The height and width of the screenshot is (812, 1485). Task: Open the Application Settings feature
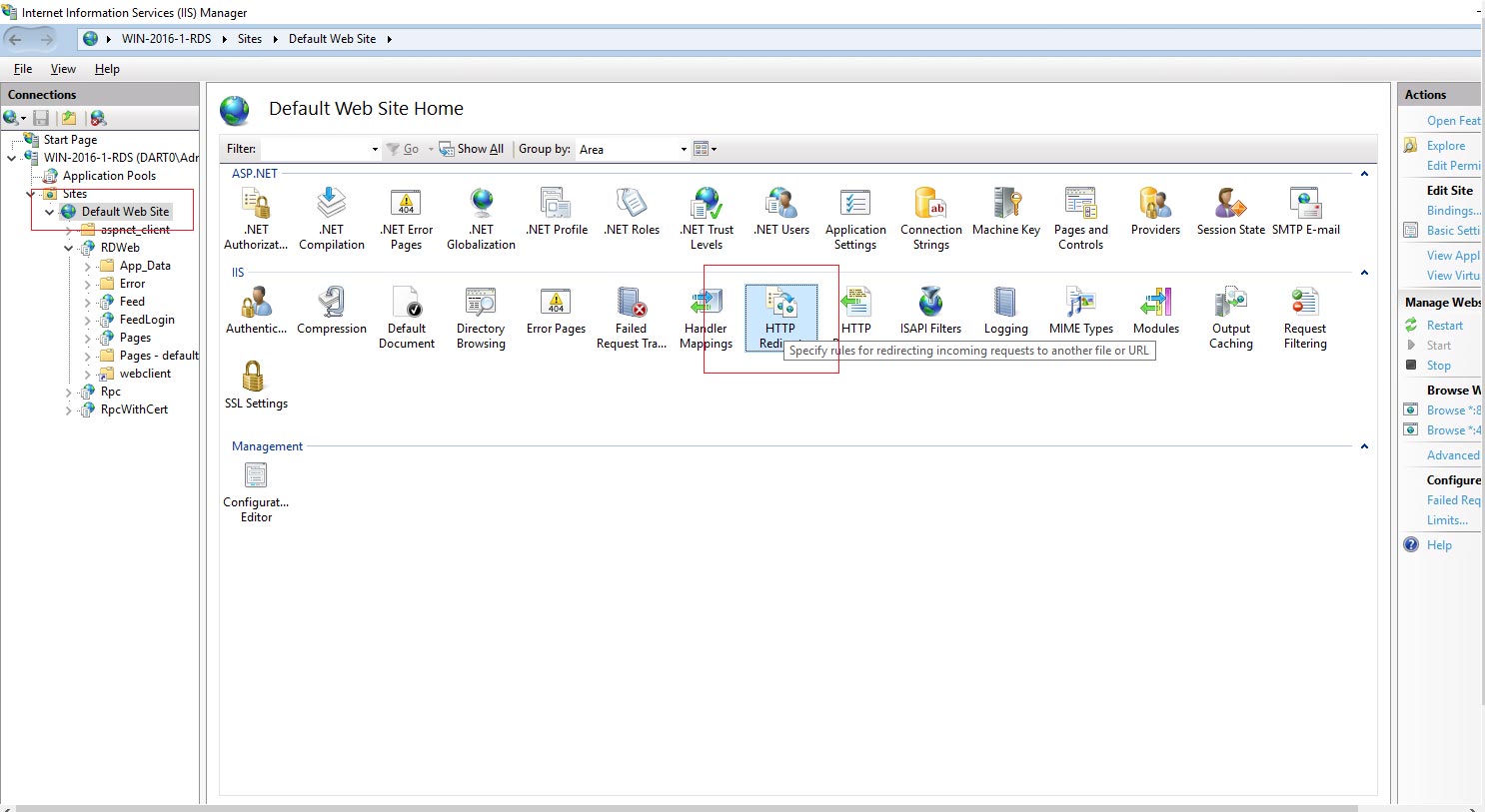855,219
